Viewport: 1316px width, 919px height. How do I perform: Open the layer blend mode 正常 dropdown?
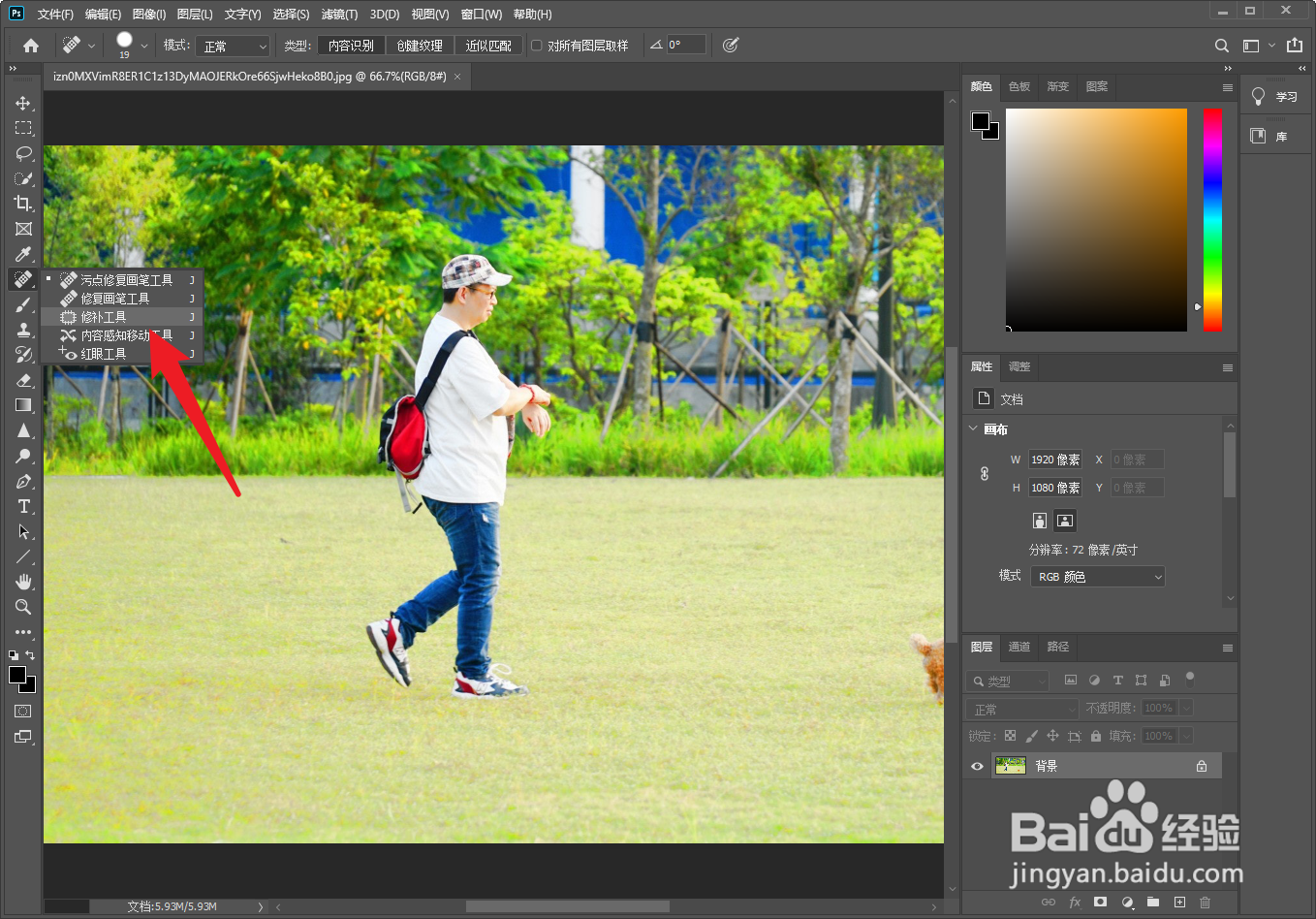click(x=1022, y=710)
